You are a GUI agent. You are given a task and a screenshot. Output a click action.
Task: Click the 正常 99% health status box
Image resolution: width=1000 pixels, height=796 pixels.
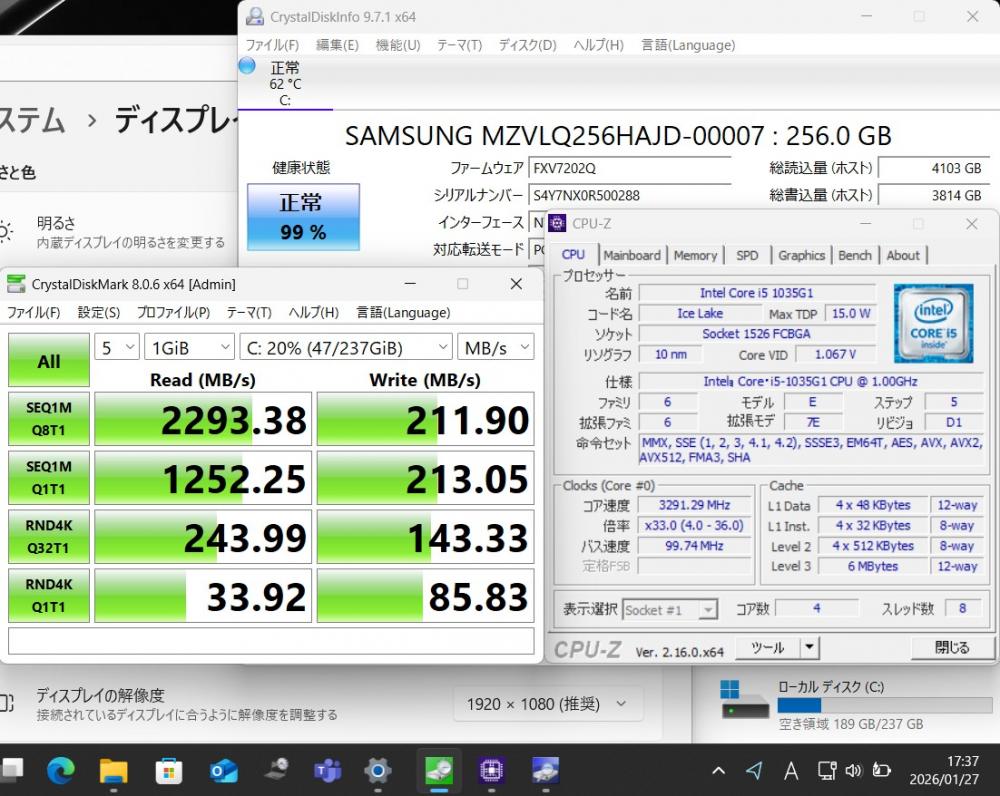click(x=301, y=217)
